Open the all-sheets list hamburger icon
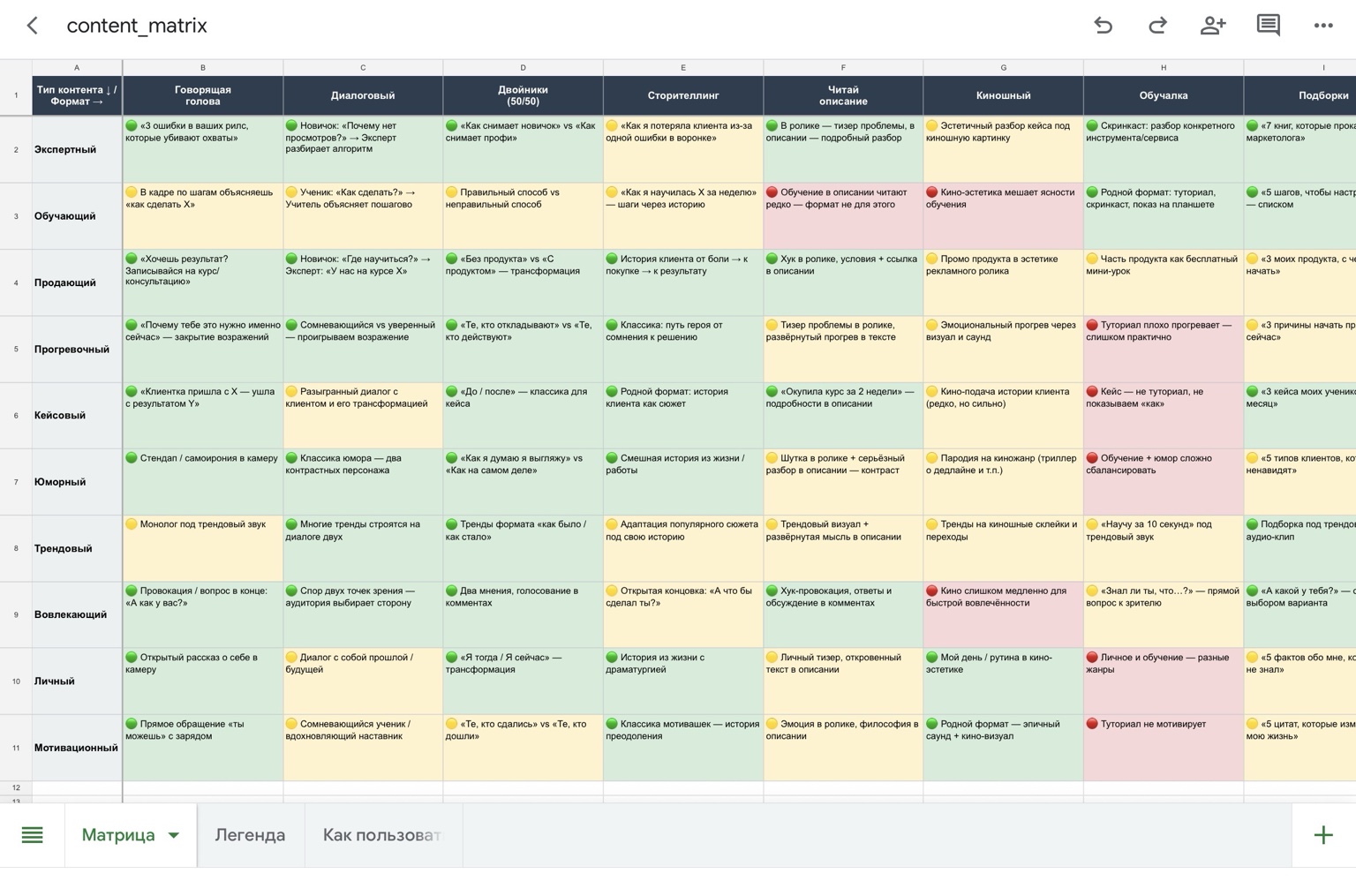This screenshot has height=896, width=1356. (32, 835)
